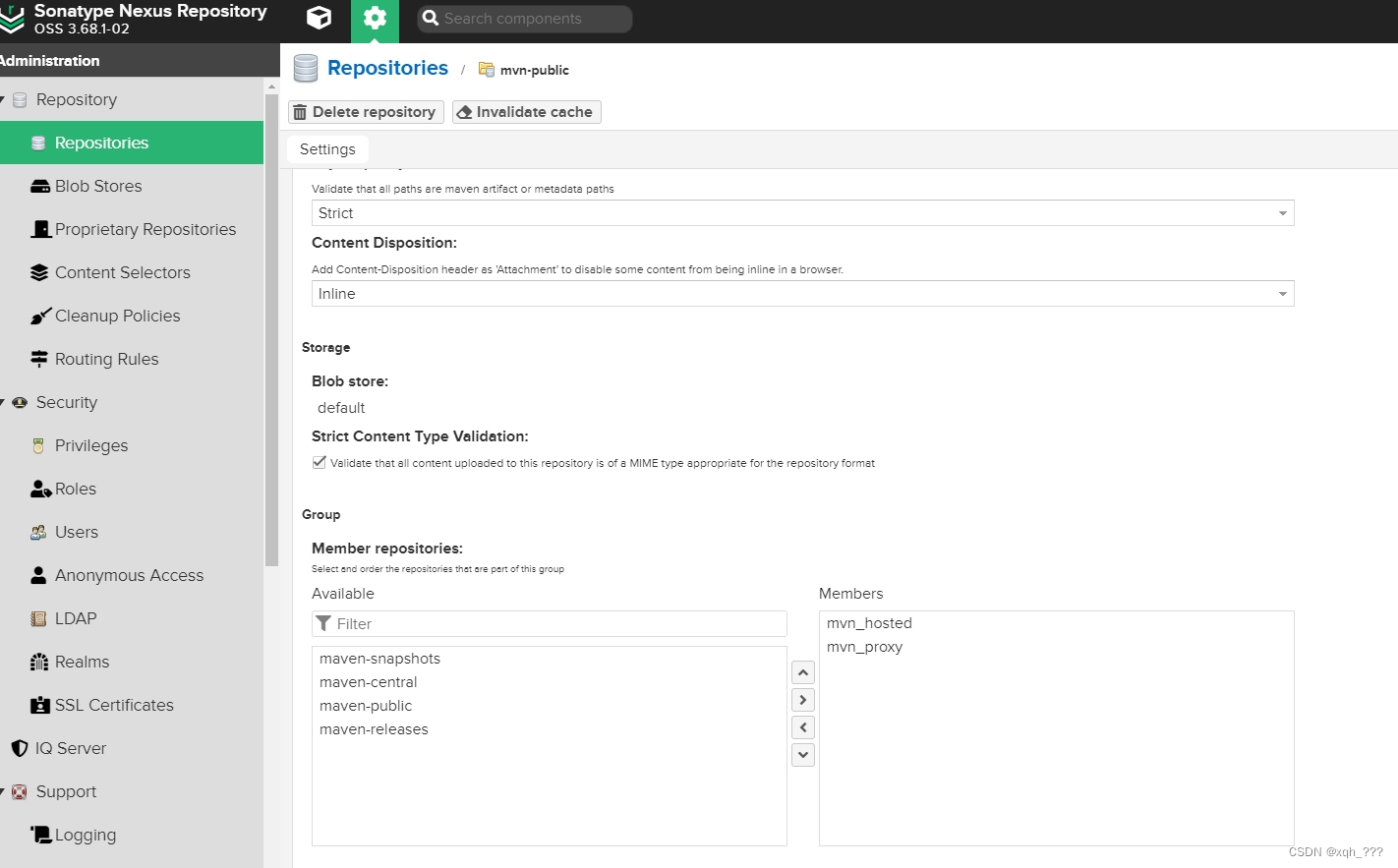Click the sidebar vertical scrollbar
Viewport: 1398px width, 868px height.
pos(271,329)
